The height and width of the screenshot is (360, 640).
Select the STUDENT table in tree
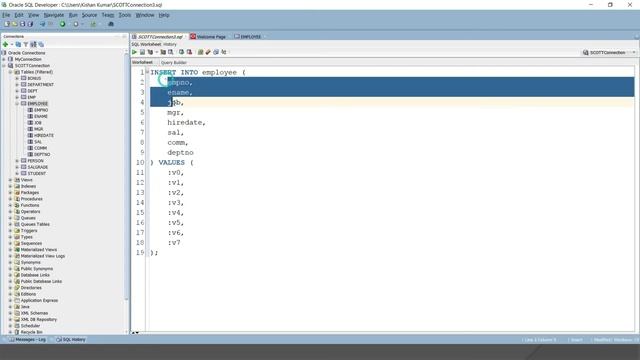click(37, 173)
